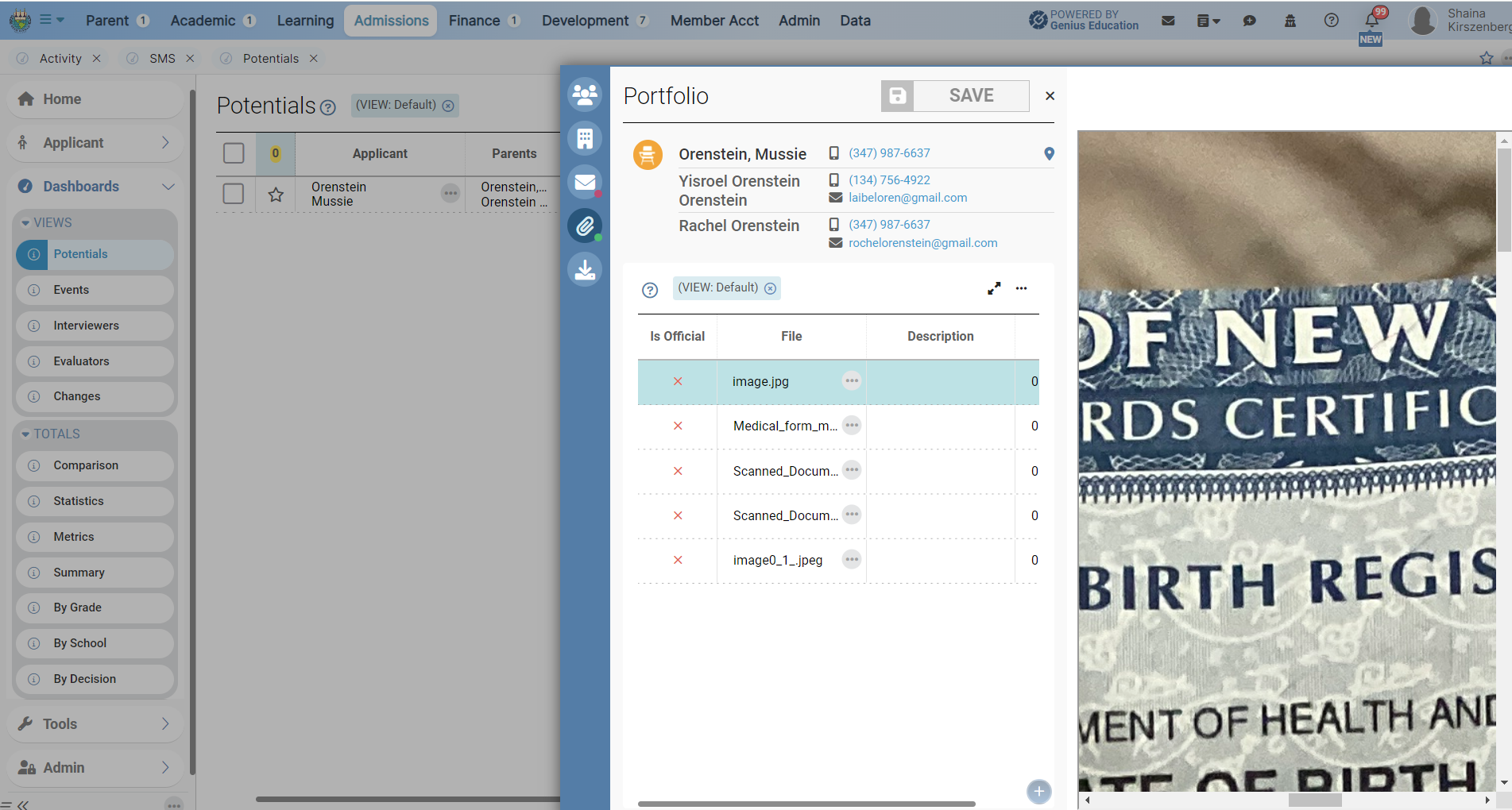Open the Statistics totals view
The image size is (1512, 810).
click(x=95, y=501)
